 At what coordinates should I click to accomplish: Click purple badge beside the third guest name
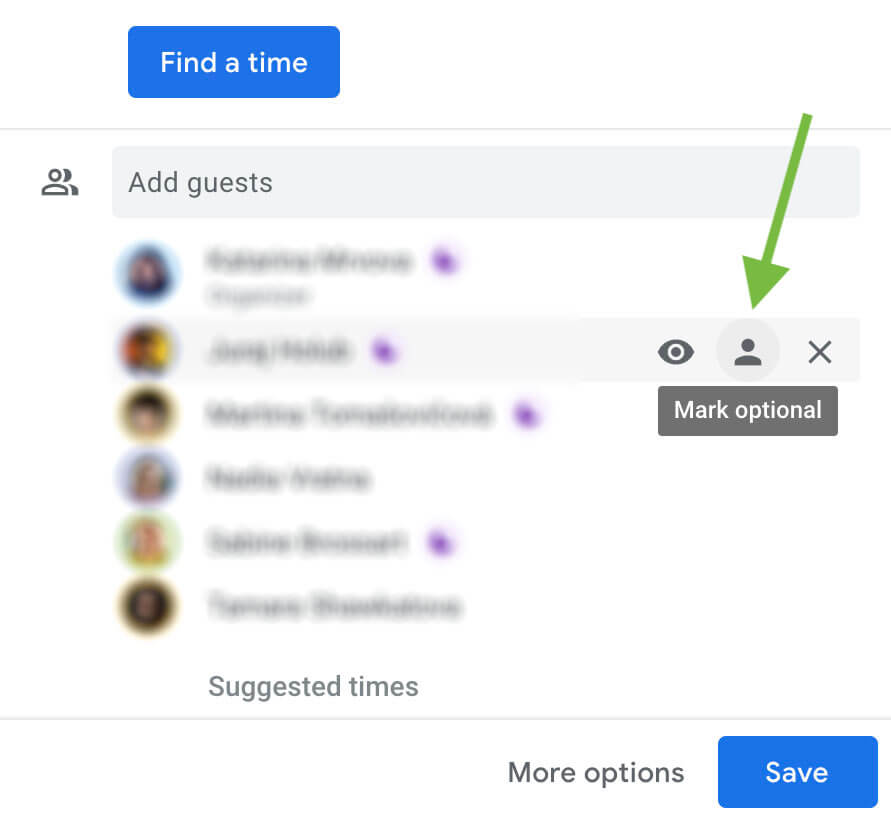527,414
